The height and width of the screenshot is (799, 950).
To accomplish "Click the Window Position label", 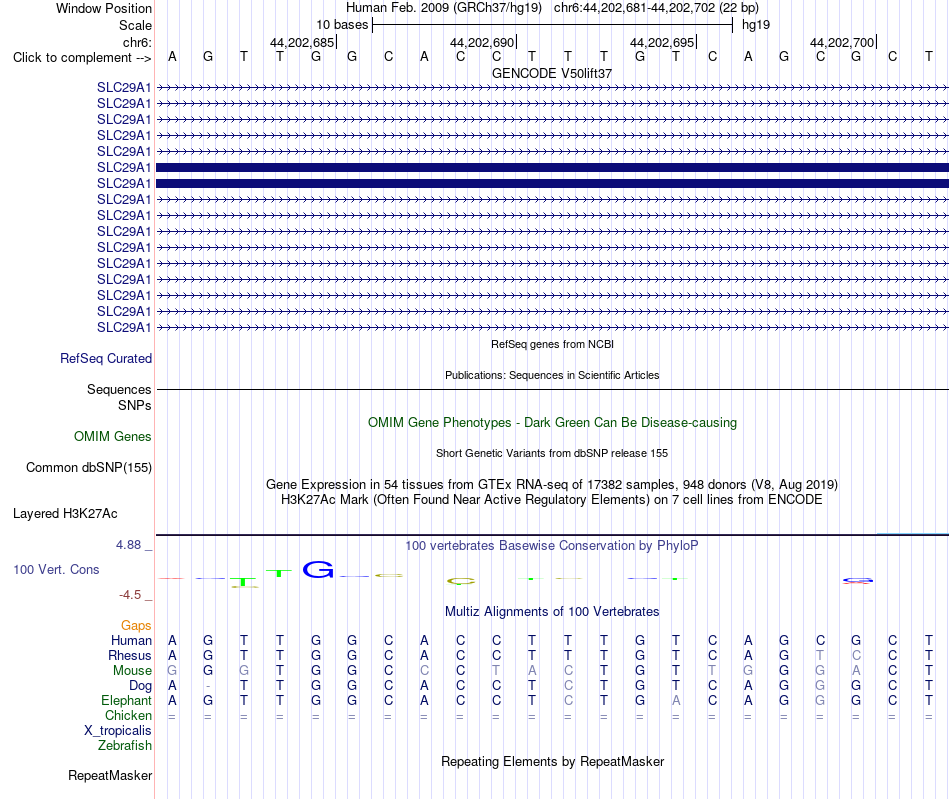I will 104,8.
